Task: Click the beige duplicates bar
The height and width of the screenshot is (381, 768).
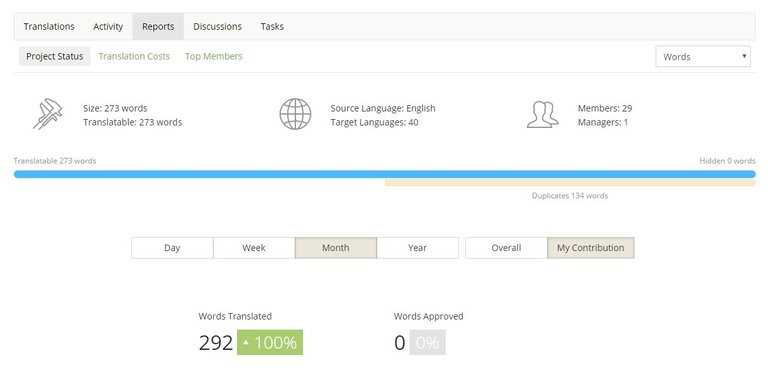Action: click(x=570, y=183)
